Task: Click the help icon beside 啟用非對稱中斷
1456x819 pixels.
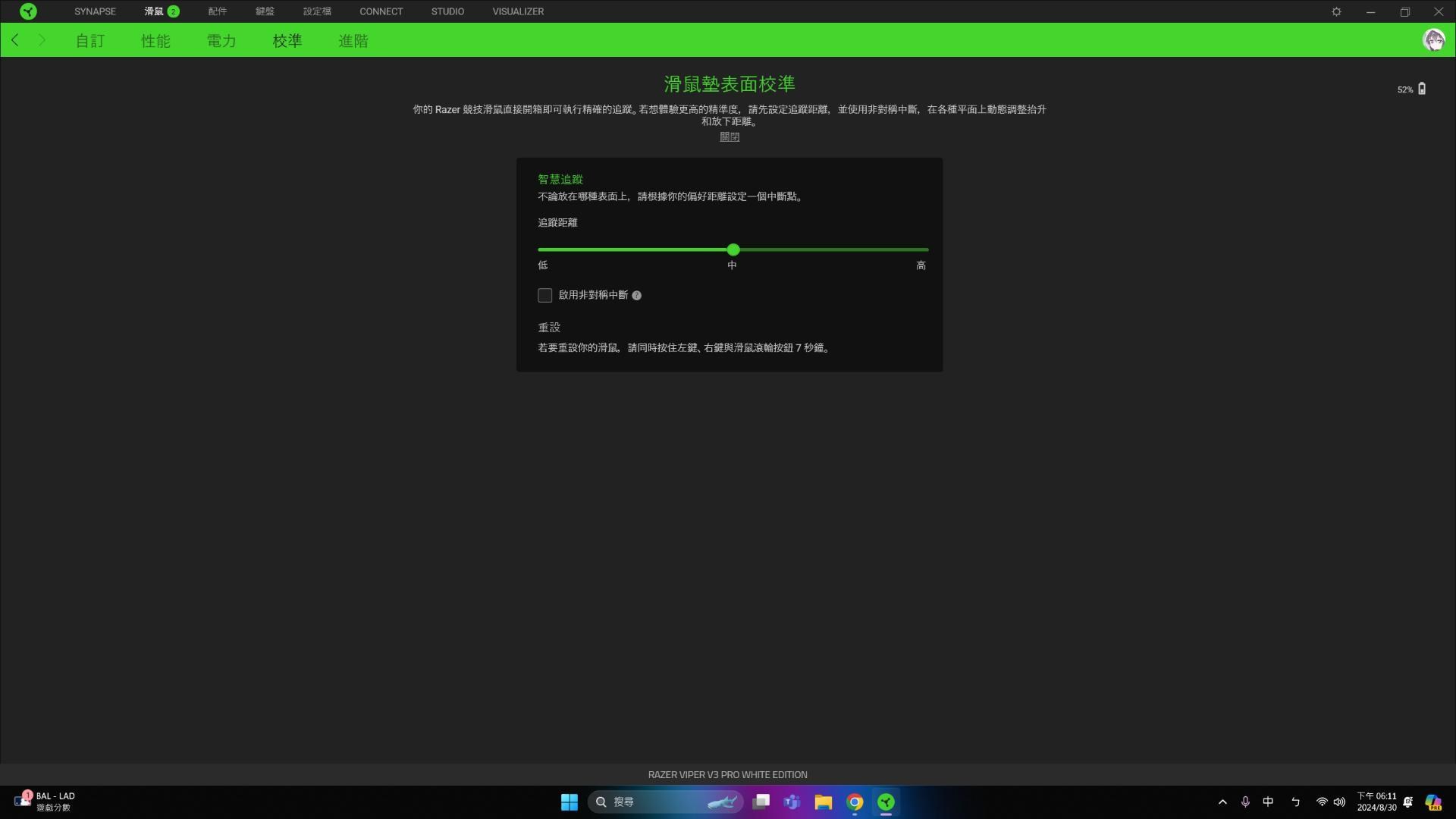Action: click(x=636, y=296)
